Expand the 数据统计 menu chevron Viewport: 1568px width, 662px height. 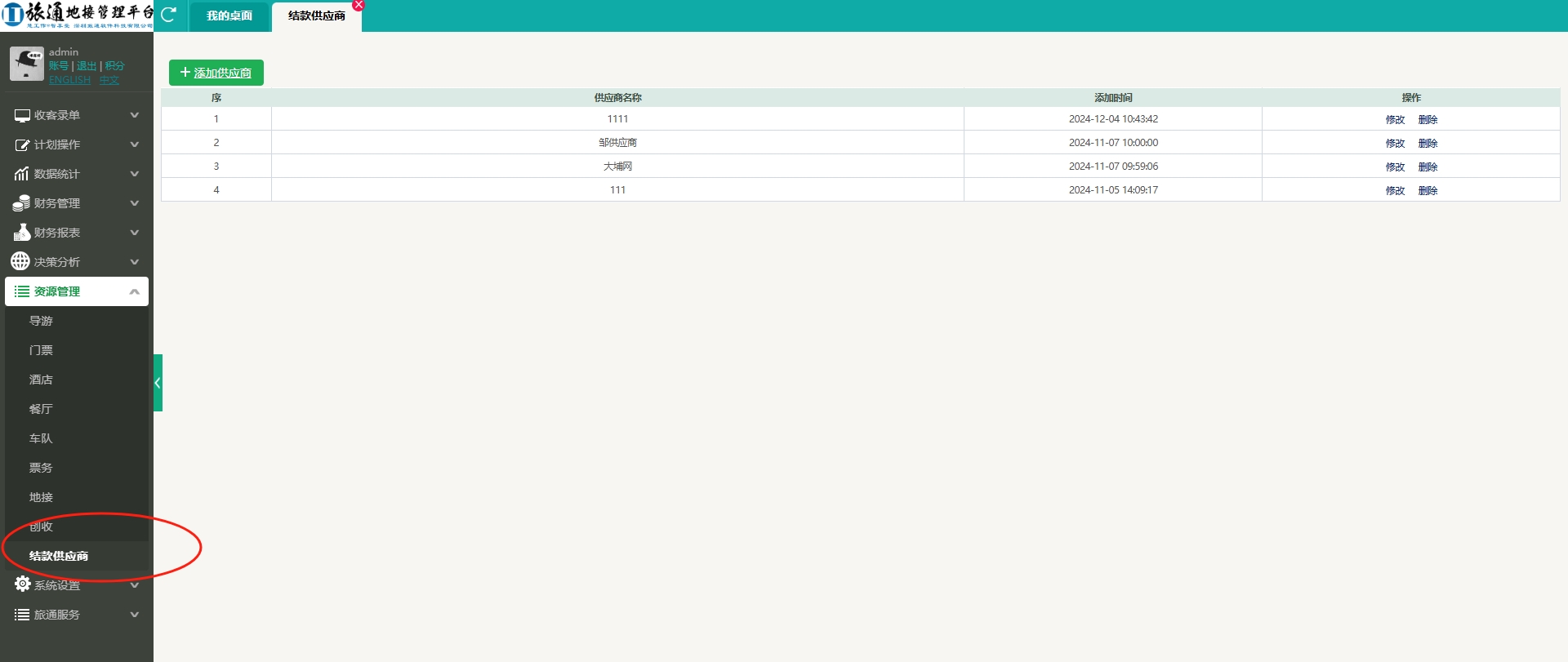click(x=135, y=174)
